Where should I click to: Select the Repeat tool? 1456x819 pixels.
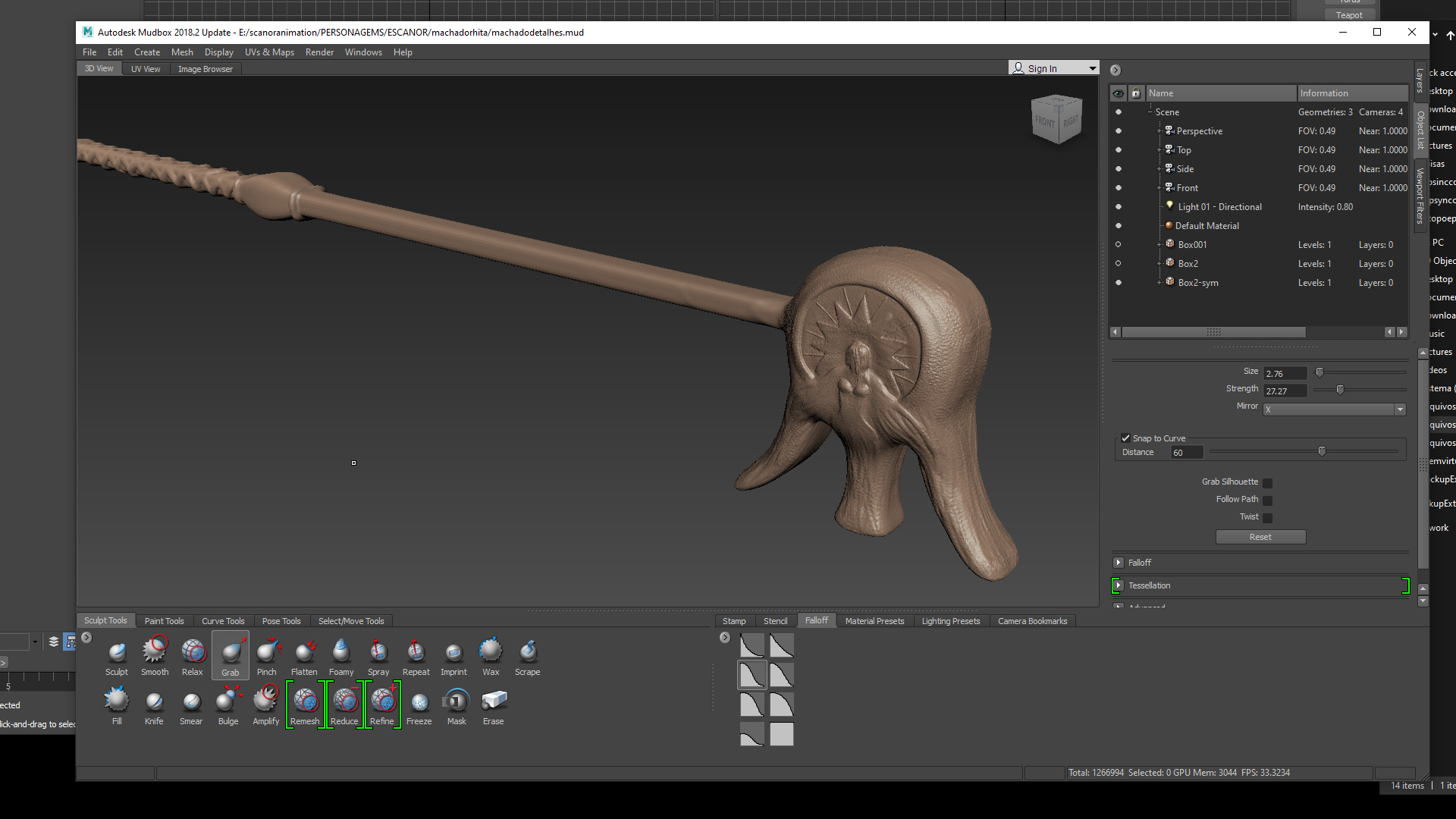[x=416, y=657]
